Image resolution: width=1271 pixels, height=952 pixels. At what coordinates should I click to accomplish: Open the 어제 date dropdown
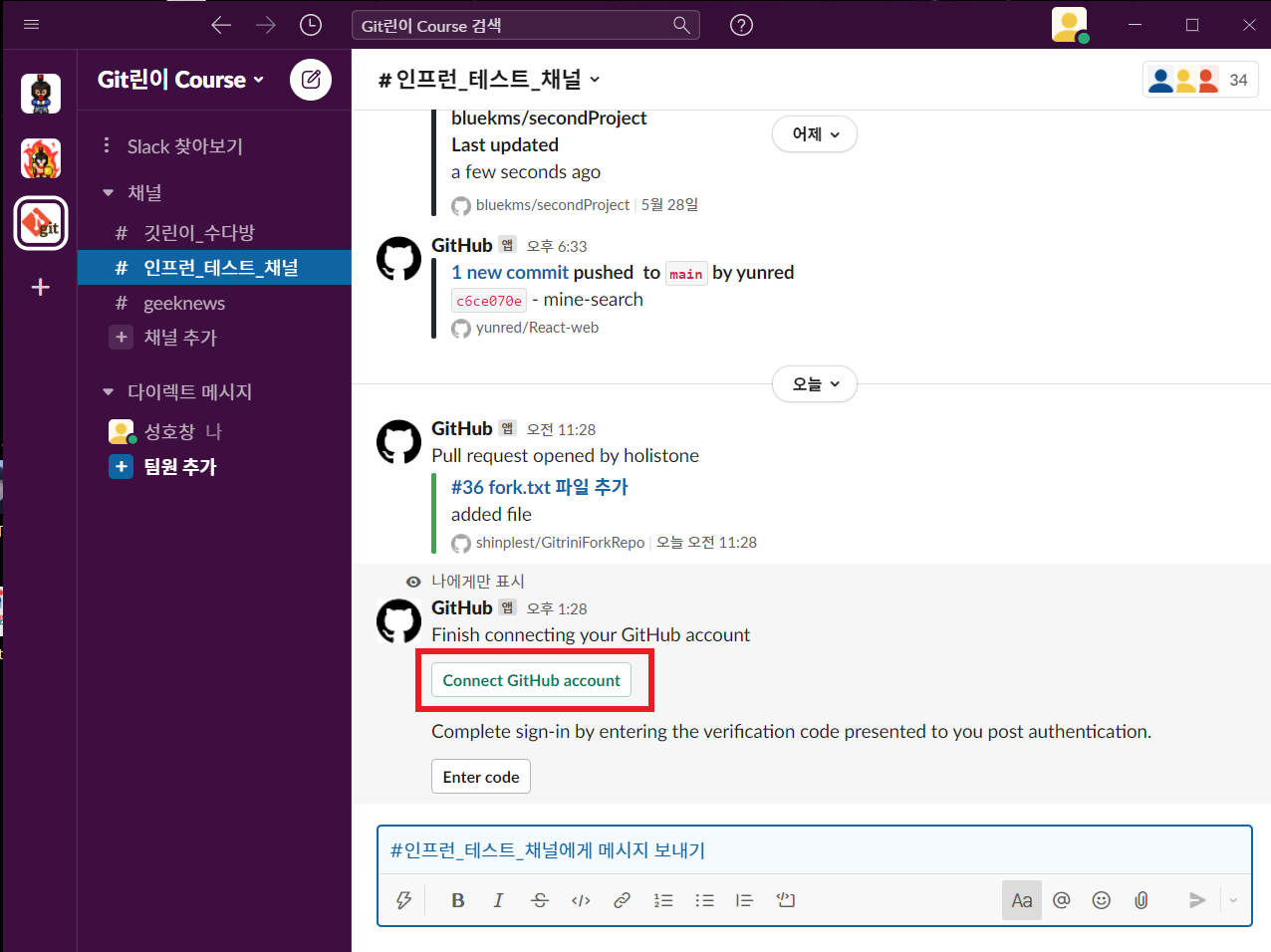pos(815,134)
